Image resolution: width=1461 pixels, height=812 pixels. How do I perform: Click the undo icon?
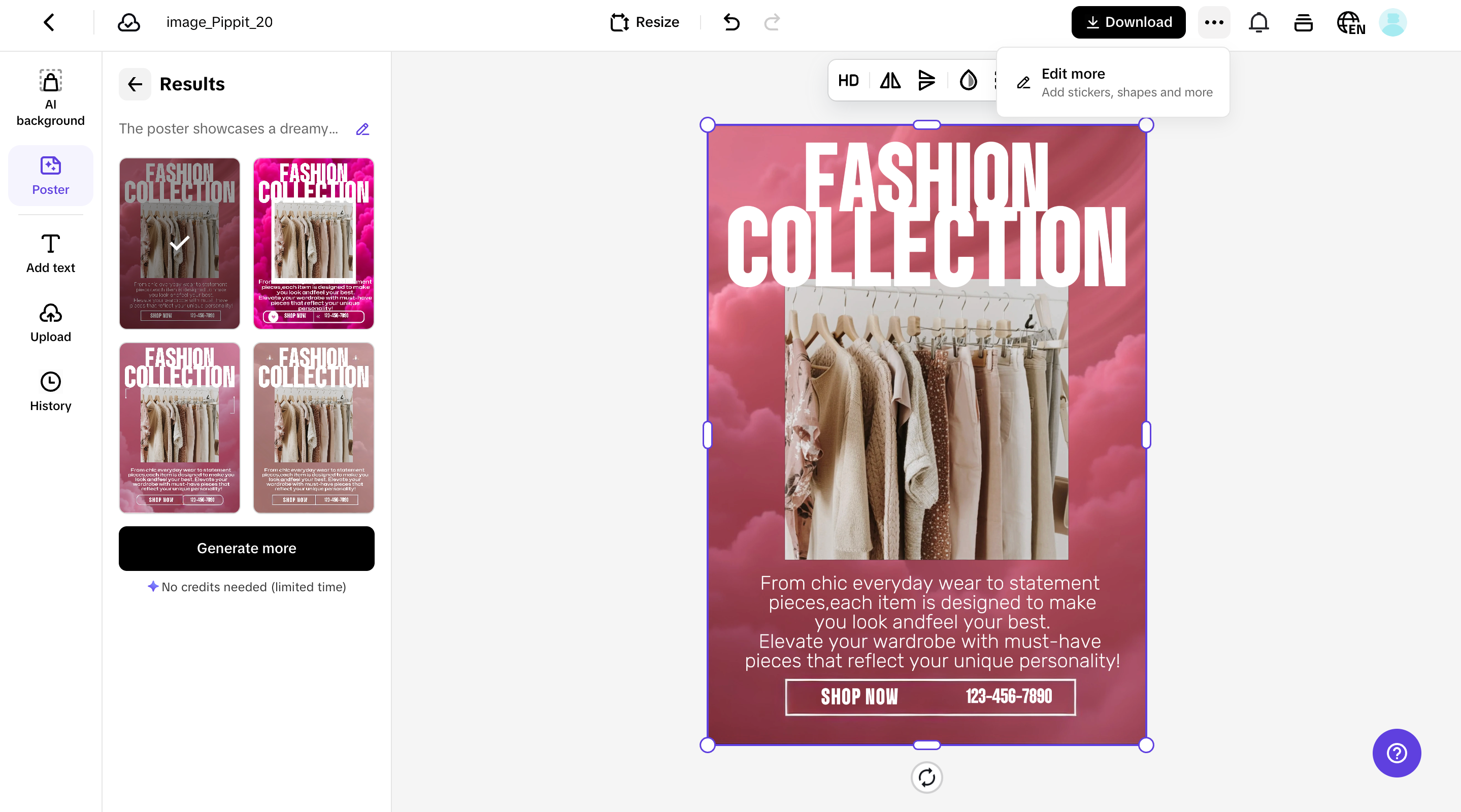click(x=731, y=23)
